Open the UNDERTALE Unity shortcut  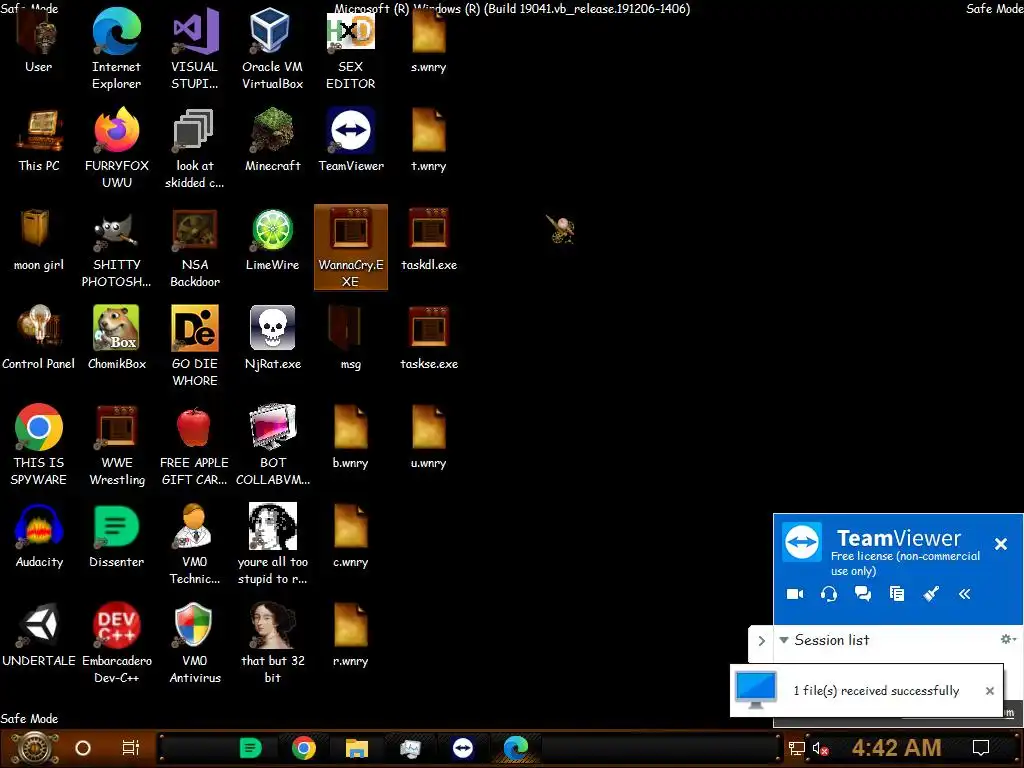[39, 637]
